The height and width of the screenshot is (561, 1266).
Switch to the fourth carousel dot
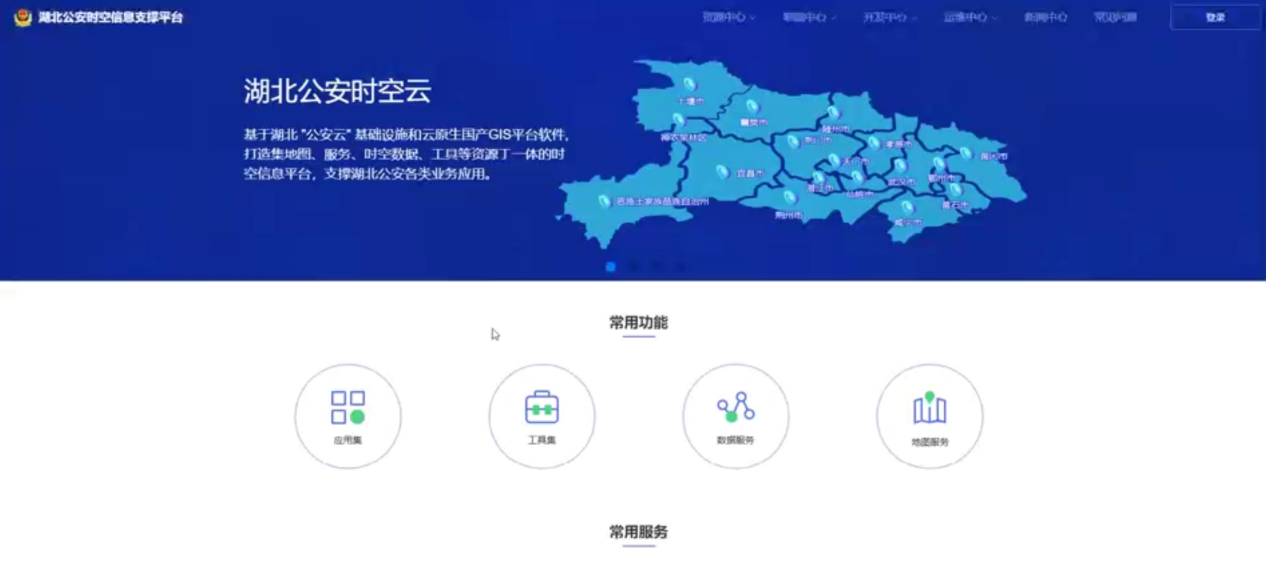(681, 266)
